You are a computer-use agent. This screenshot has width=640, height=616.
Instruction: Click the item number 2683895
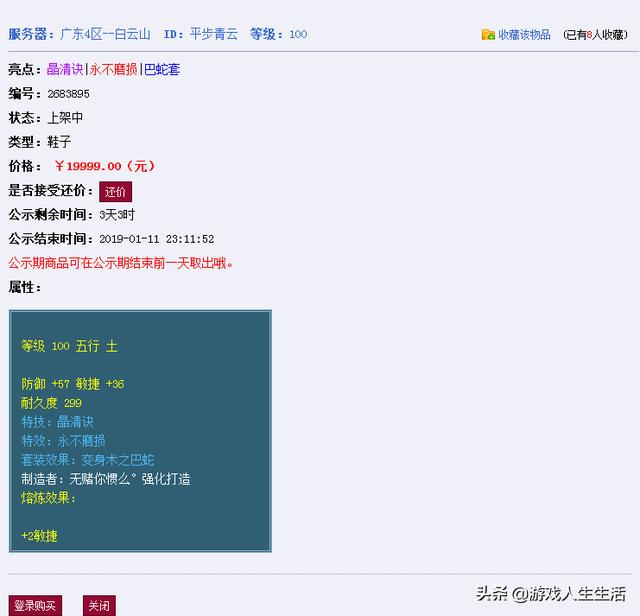68,94
